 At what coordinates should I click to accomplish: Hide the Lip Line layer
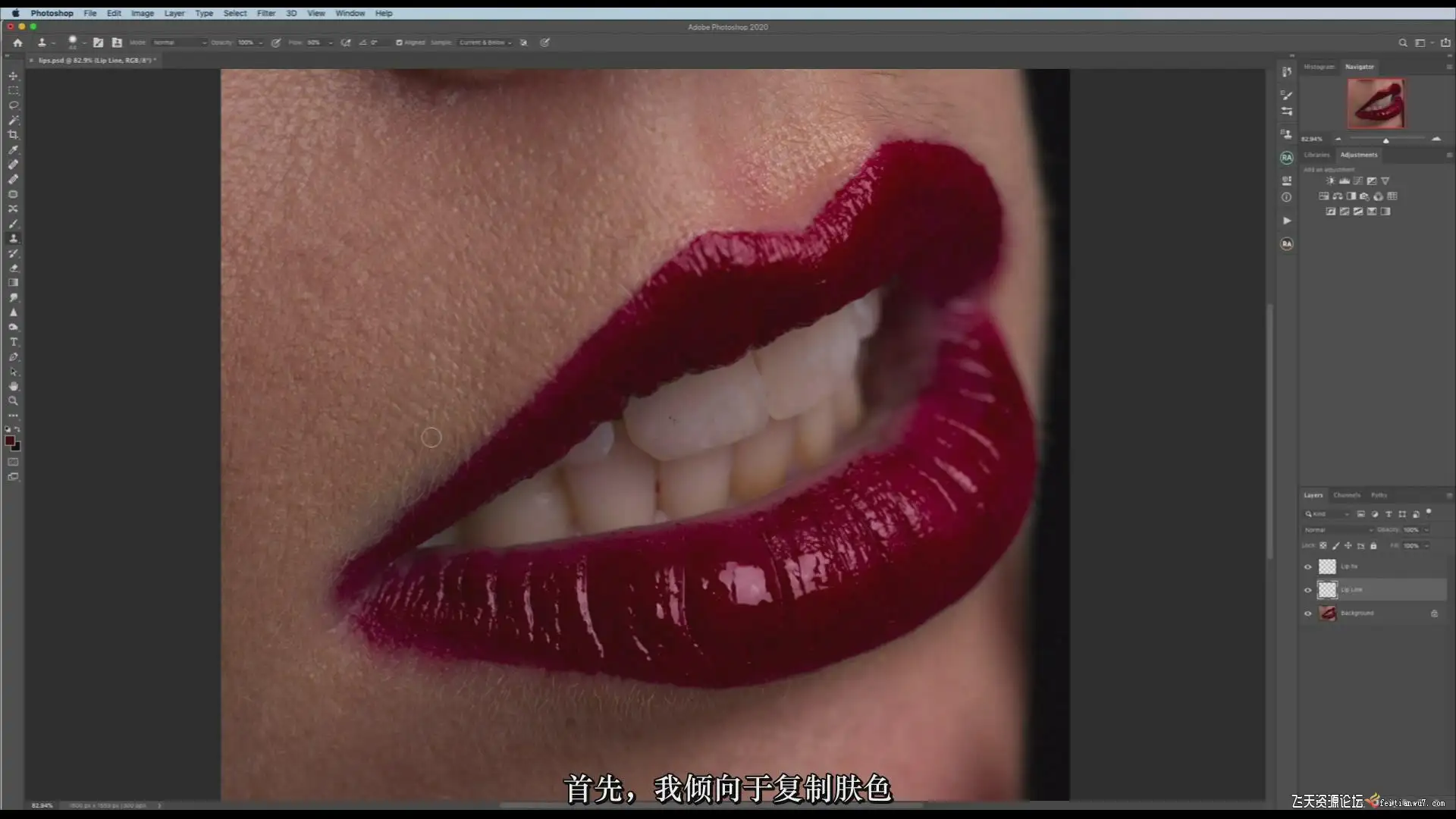point(1307,590)
